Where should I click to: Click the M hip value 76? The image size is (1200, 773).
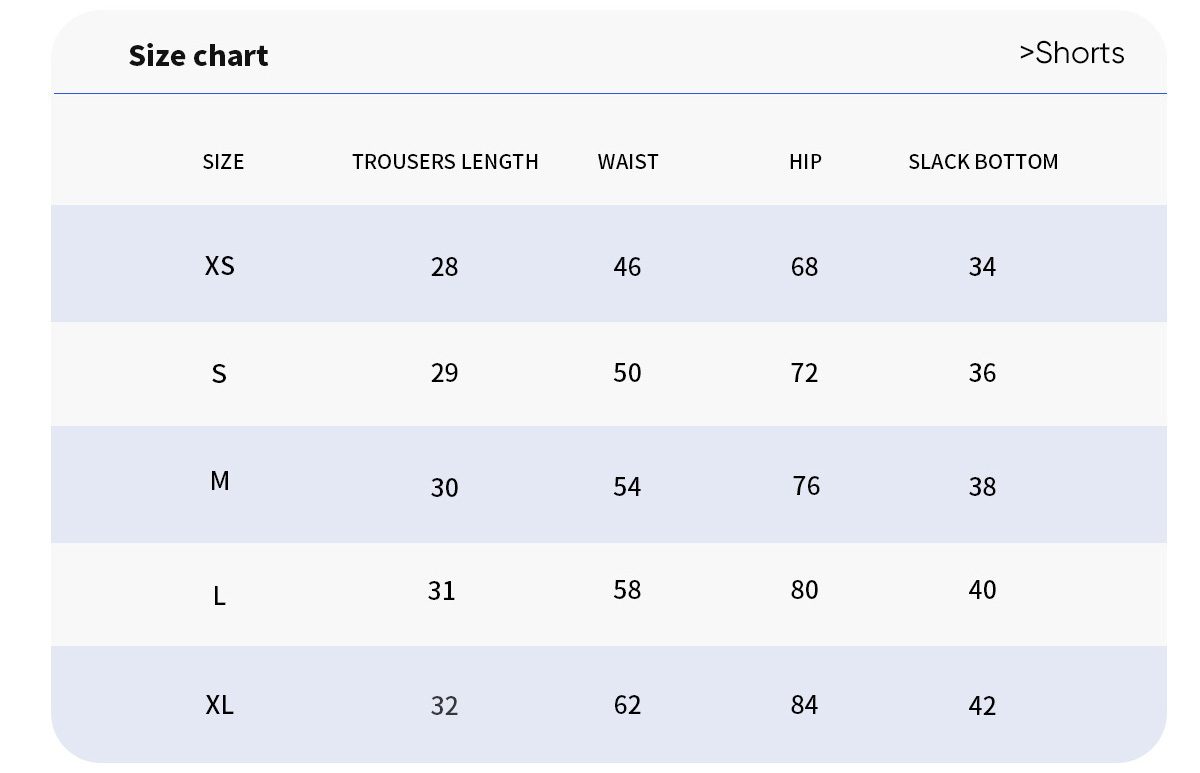pos(806,486)
